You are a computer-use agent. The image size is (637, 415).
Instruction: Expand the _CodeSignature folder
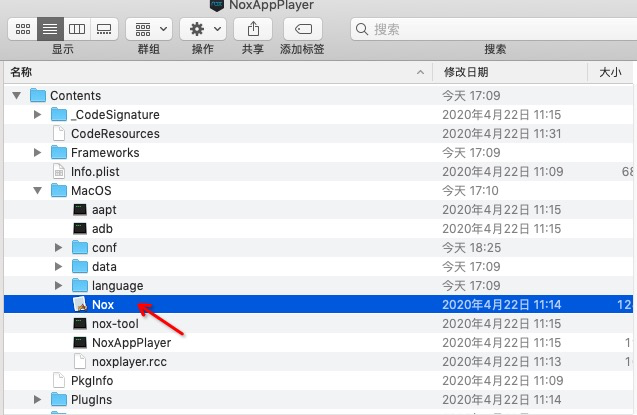[37, 115]
